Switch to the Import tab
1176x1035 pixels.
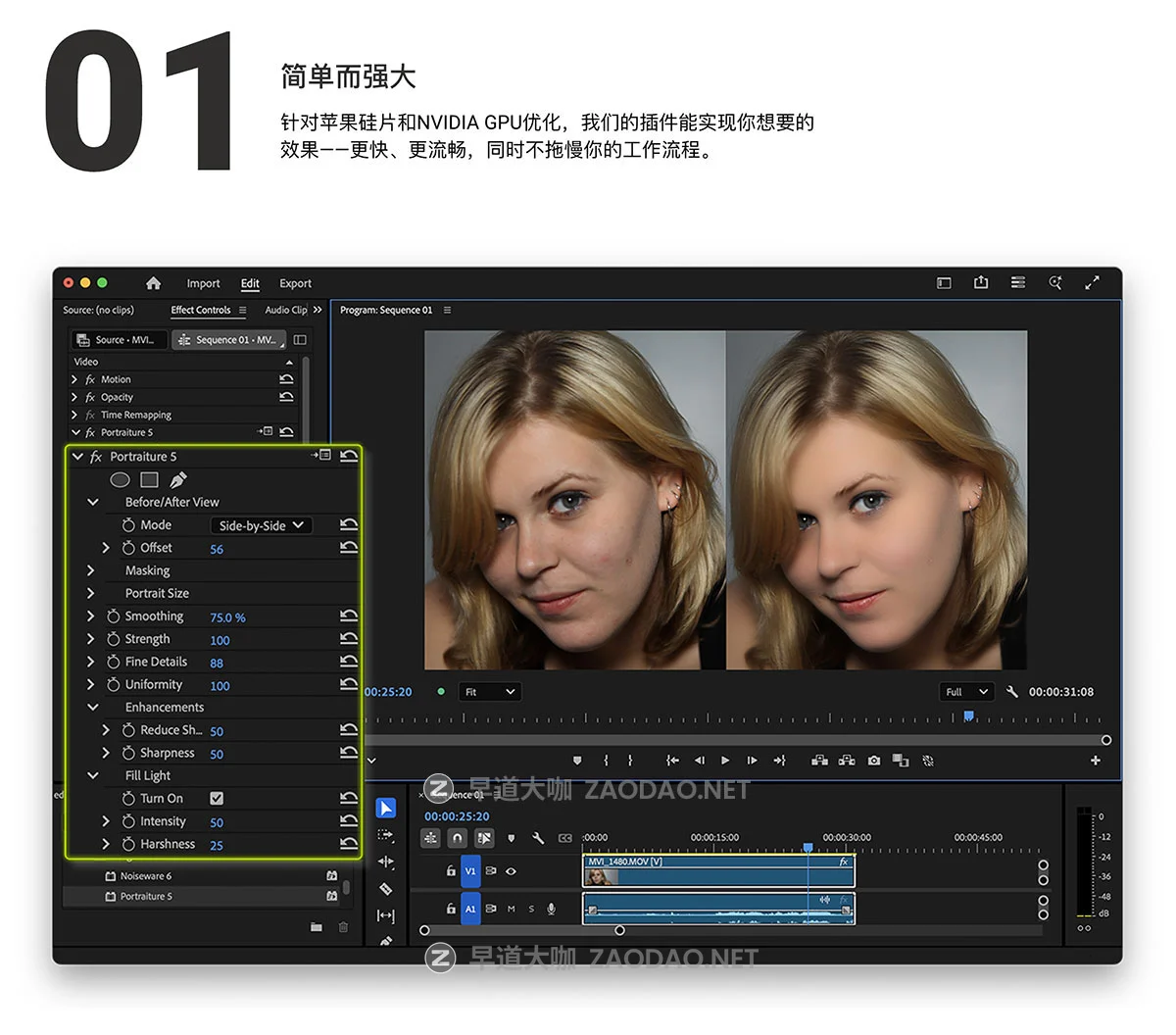tap(203, 283)
